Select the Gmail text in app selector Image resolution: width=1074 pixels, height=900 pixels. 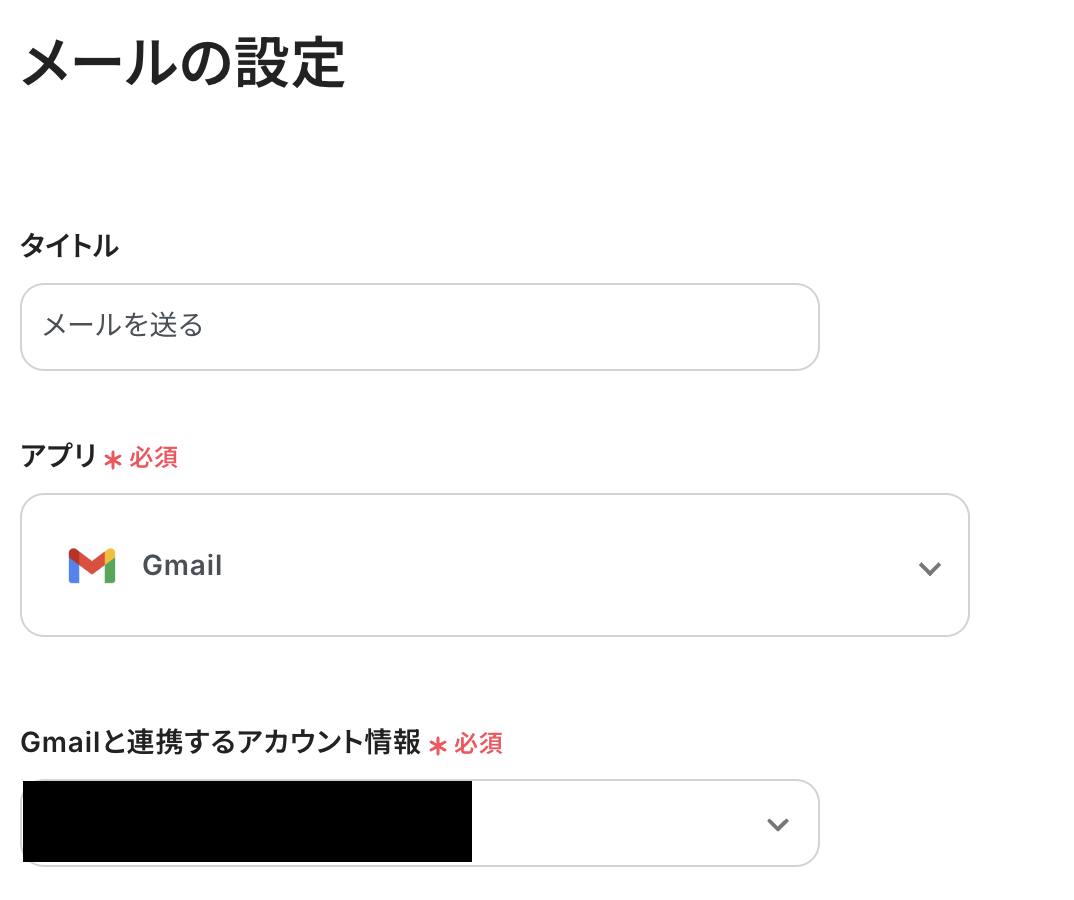[x=182, y=566]
